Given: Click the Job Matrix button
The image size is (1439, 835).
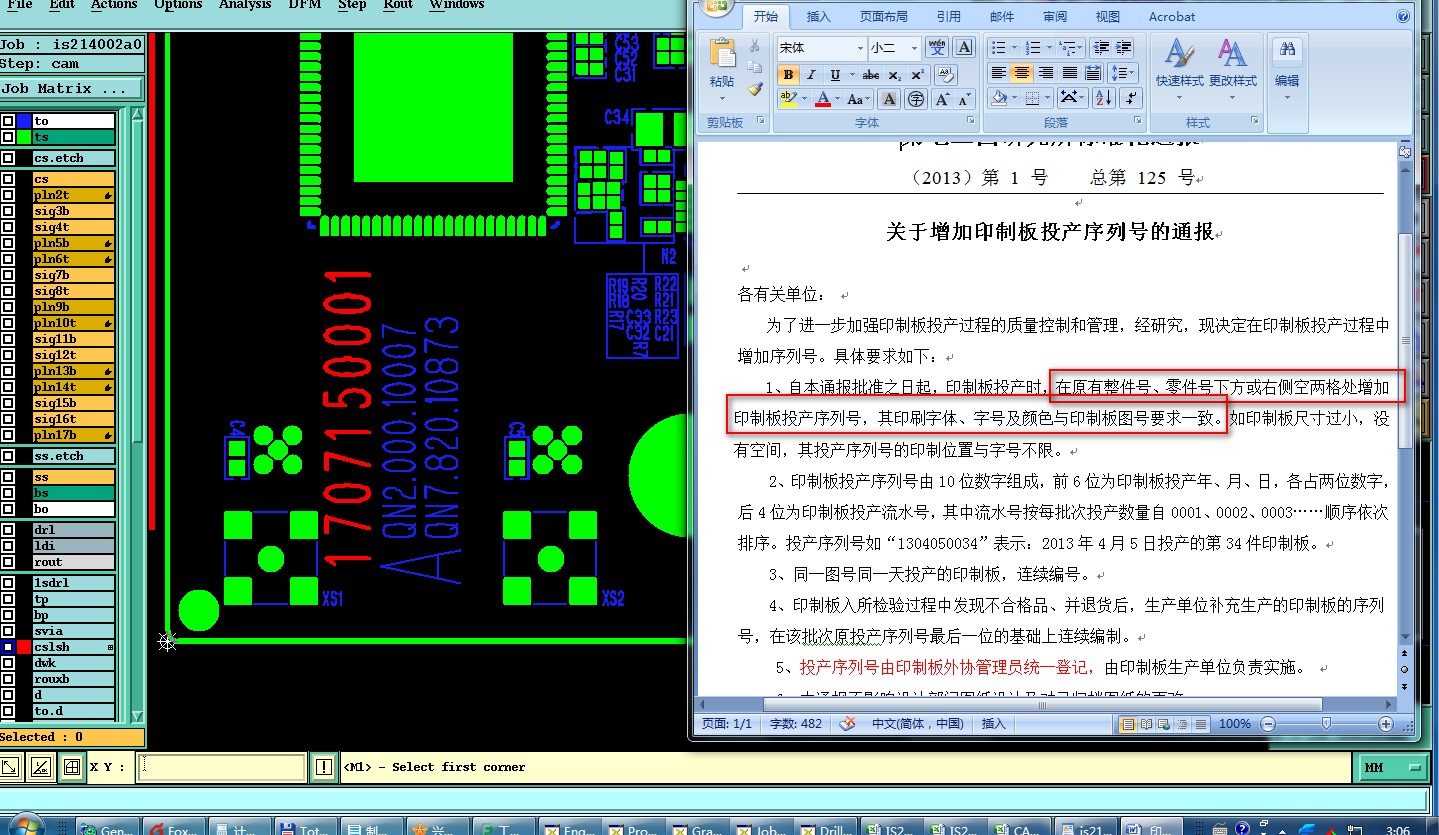Looking at the screenshot, I should click(72, 89).
